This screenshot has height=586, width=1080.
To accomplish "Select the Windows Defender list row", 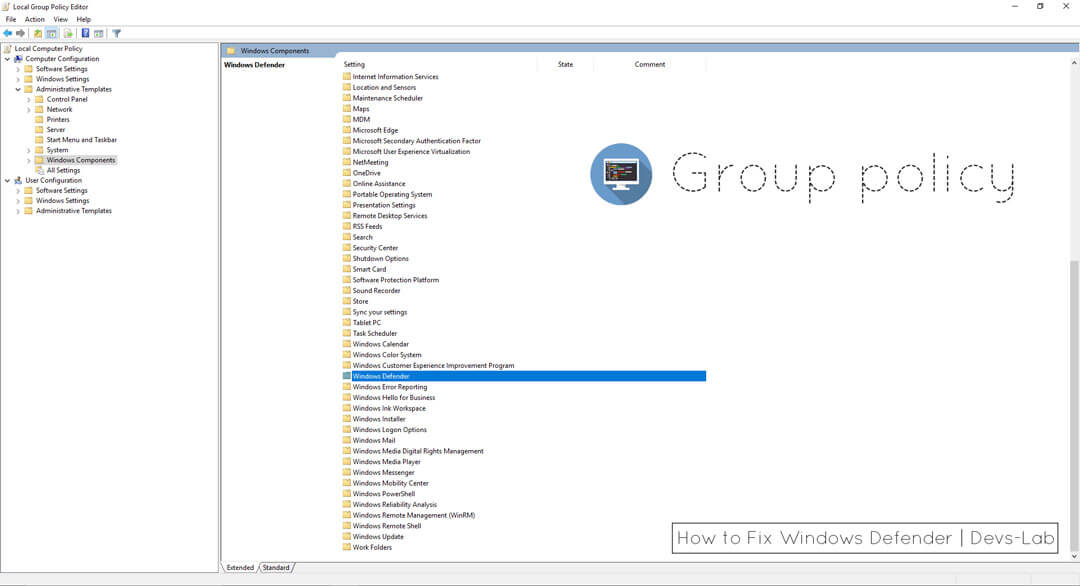I will 524,376.
